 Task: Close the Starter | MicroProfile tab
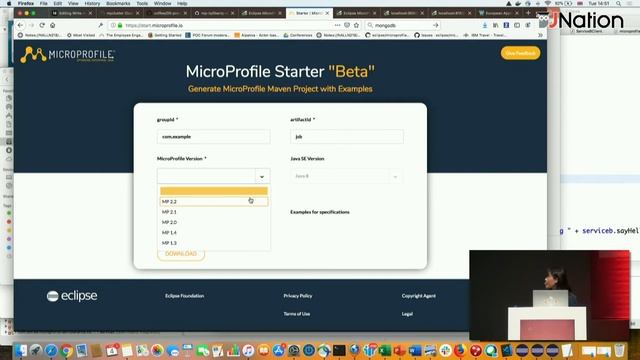327,13
